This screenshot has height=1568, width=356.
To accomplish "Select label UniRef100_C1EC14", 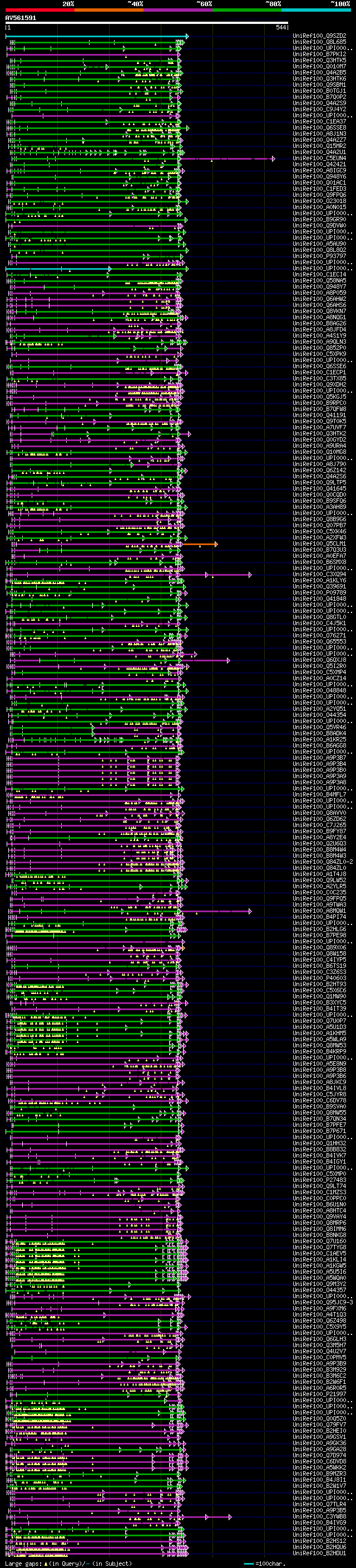I will (x=319, y=275).
